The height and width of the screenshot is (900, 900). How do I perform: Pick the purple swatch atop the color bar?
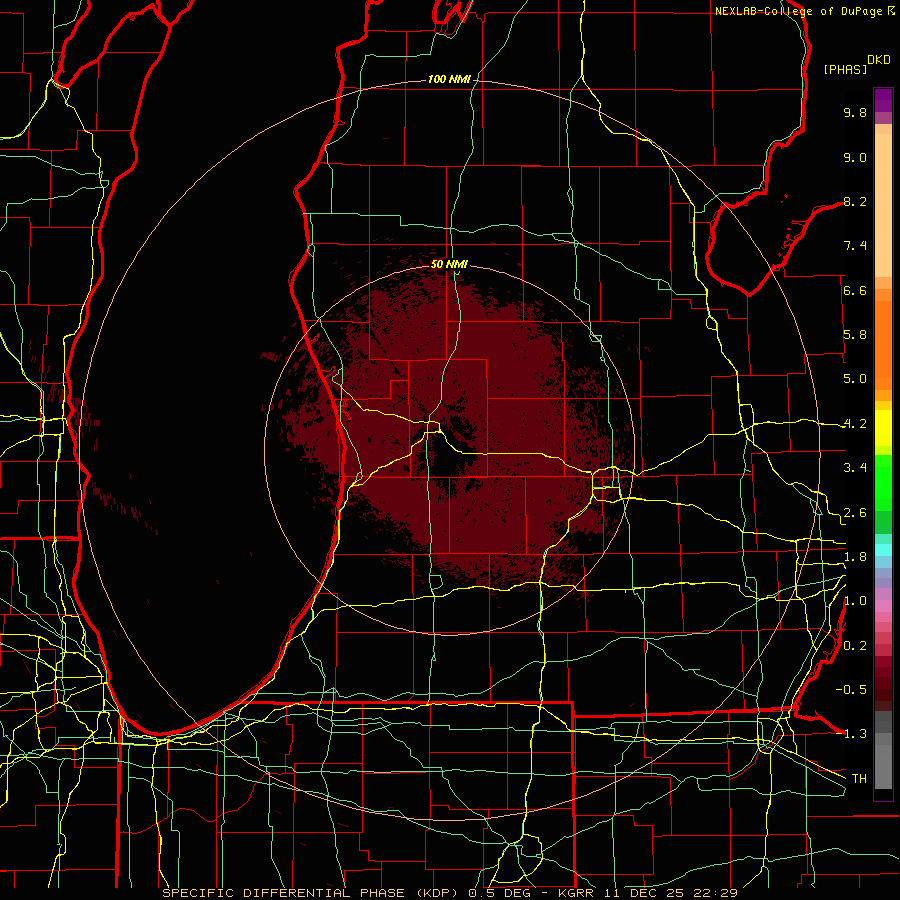point(883,100)
